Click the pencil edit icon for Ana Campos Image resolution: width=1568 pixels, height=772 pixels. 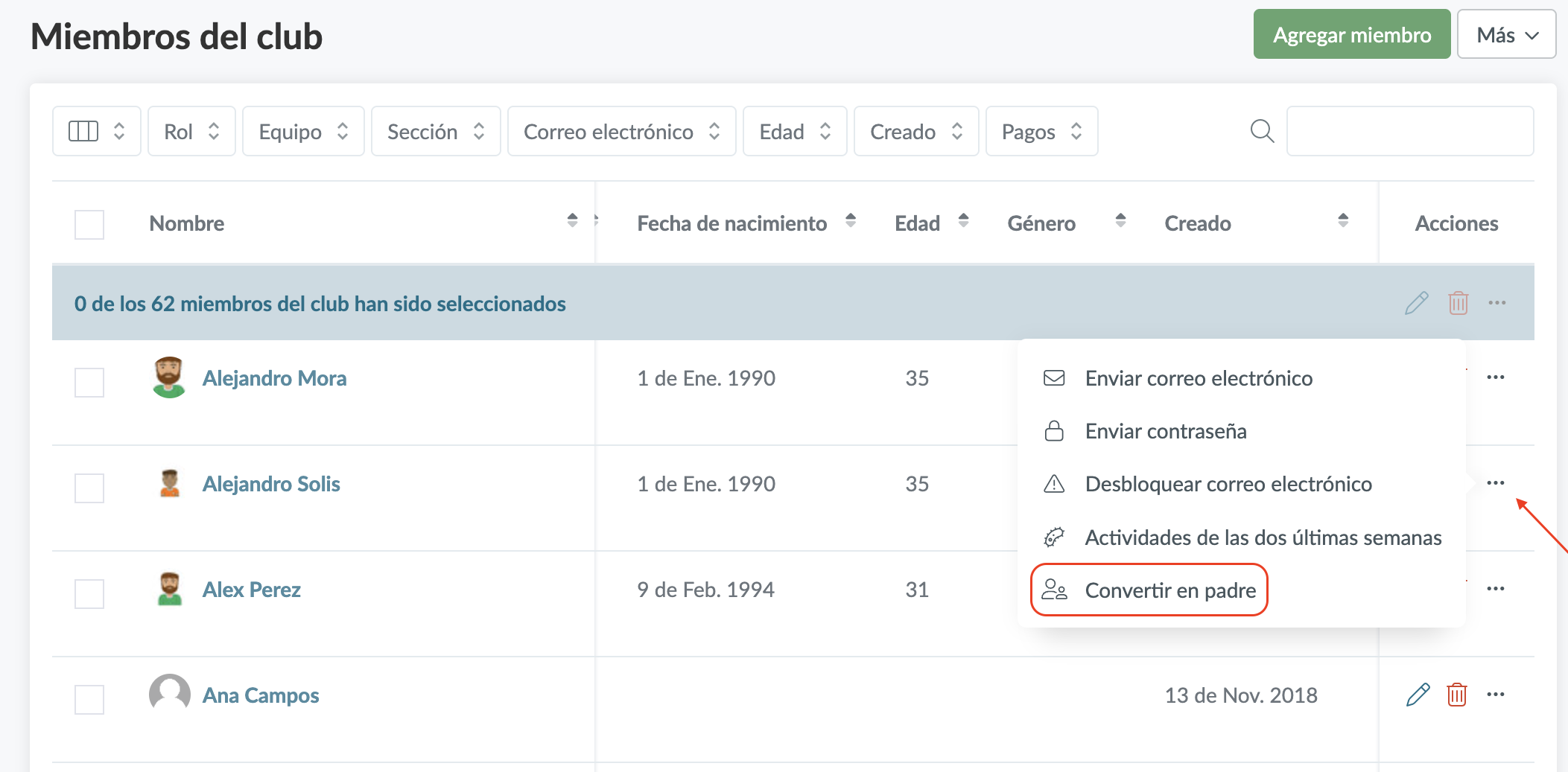[1418, 695]
